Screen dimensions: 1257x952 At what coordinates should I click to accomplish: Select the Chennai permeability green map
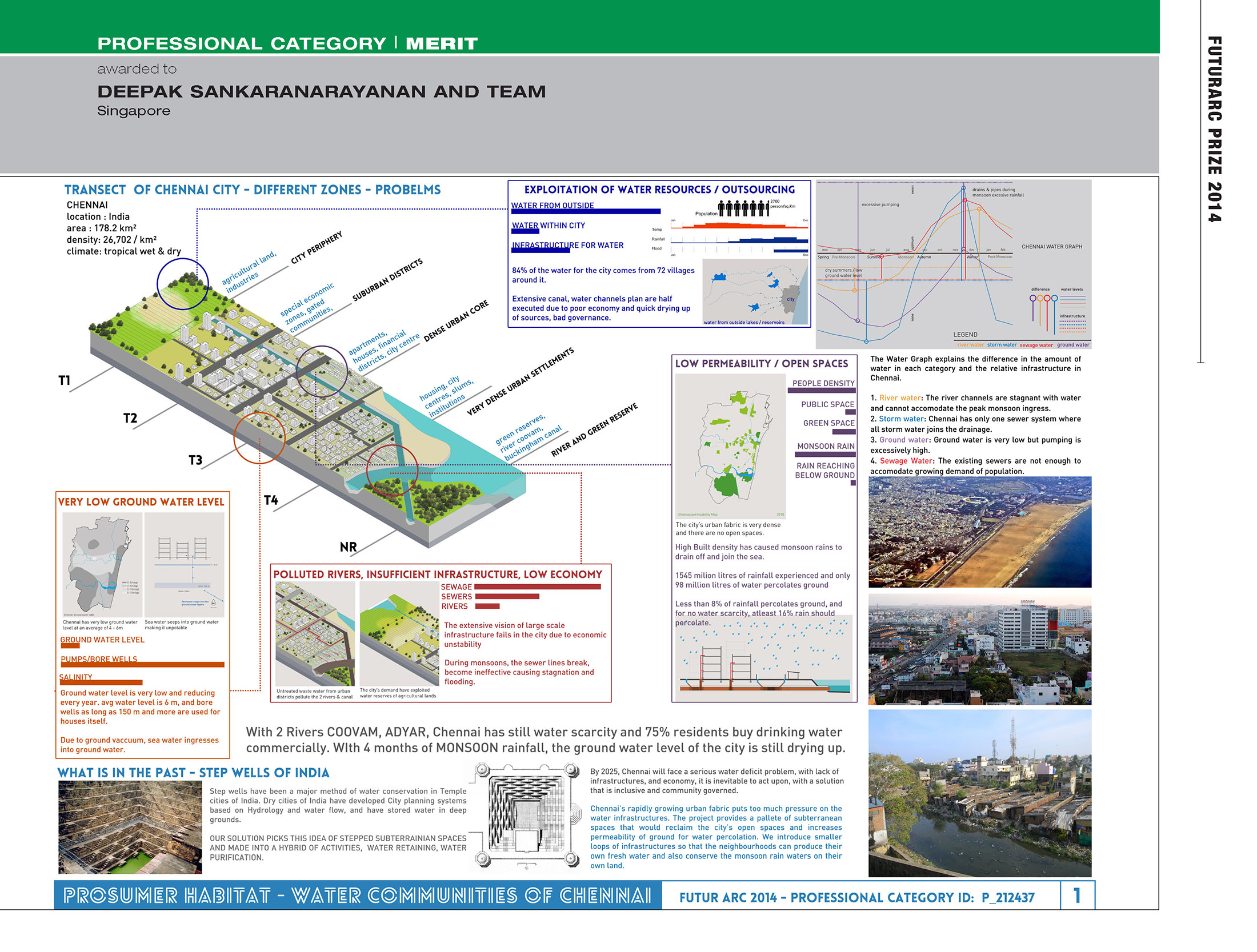730,446
